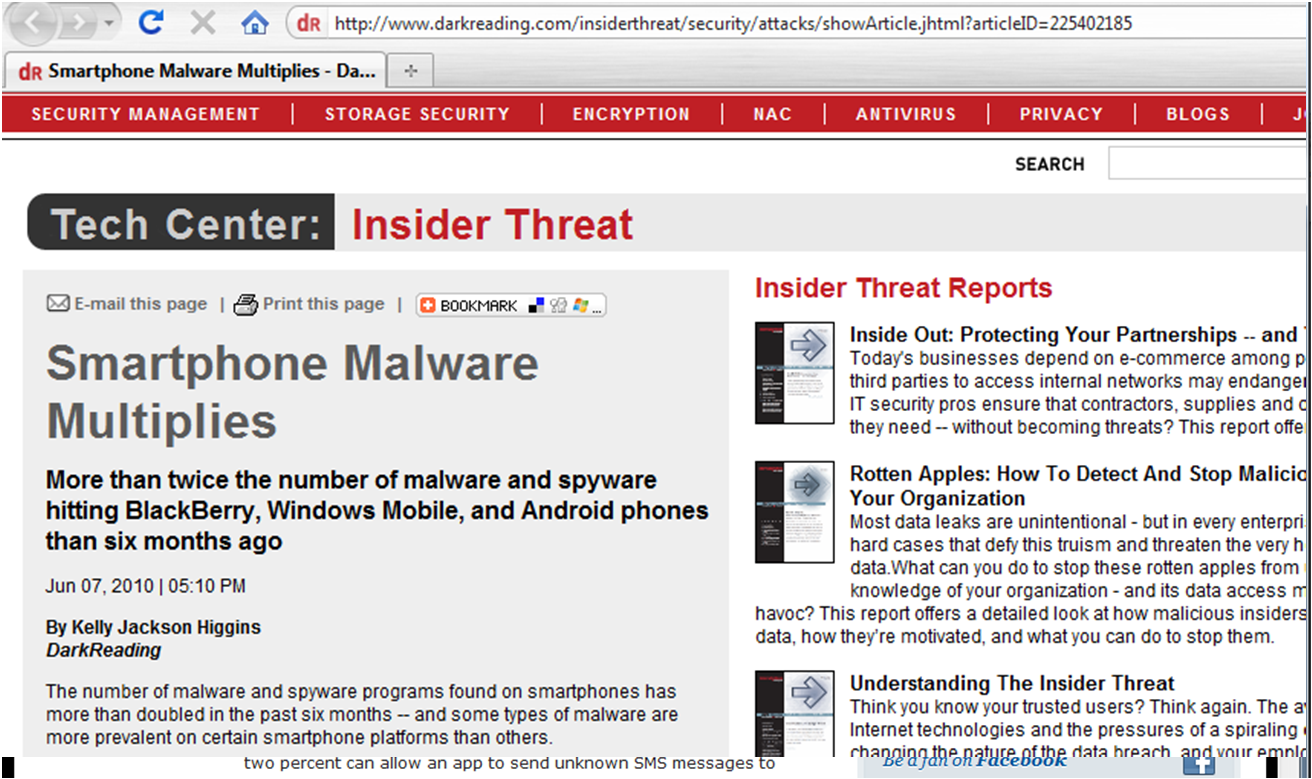
Task: Click the orange plus Bookmark icon
Action: click(x=428, y=306)
